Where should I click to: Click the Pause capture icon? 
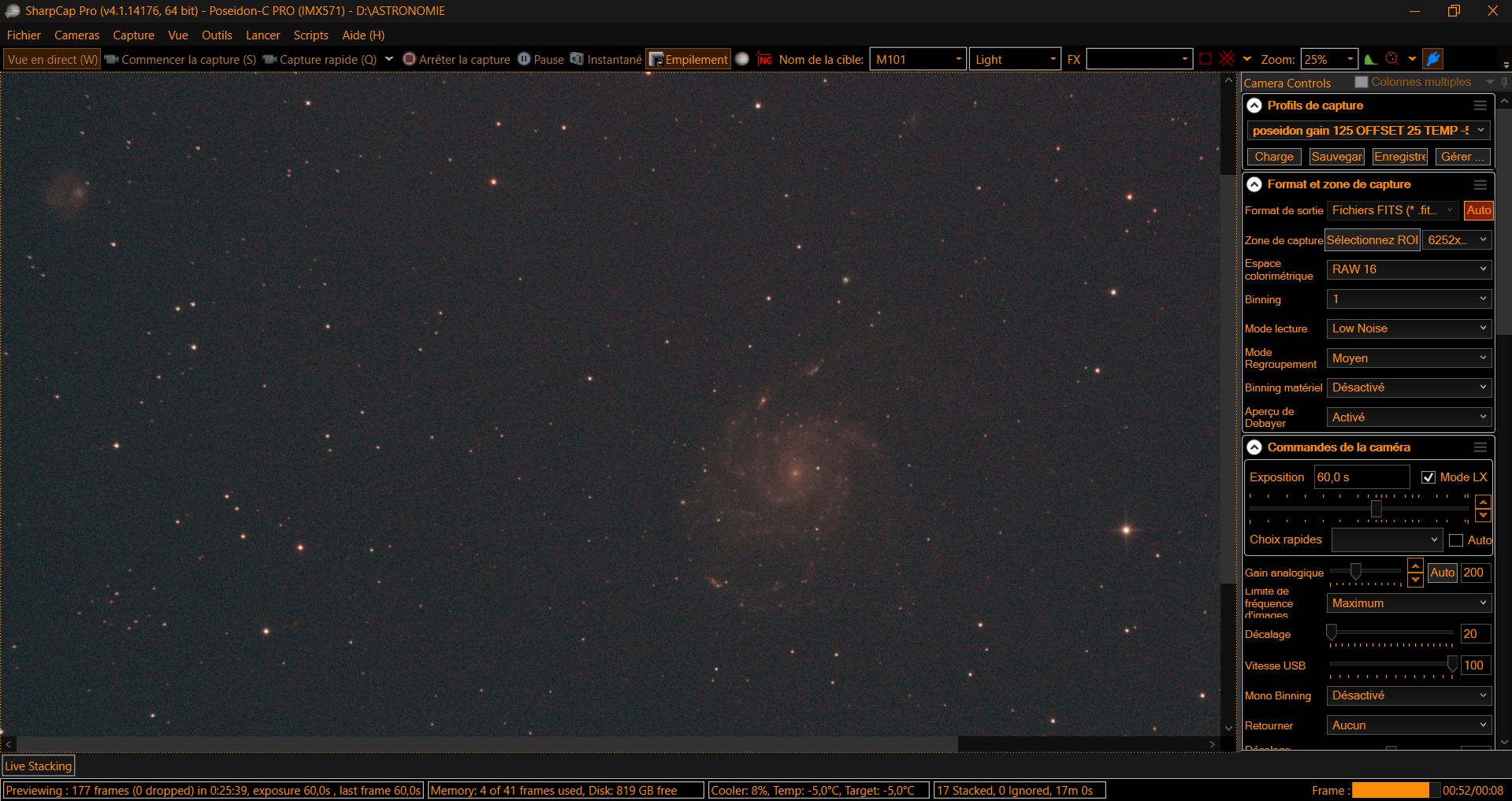524,59
